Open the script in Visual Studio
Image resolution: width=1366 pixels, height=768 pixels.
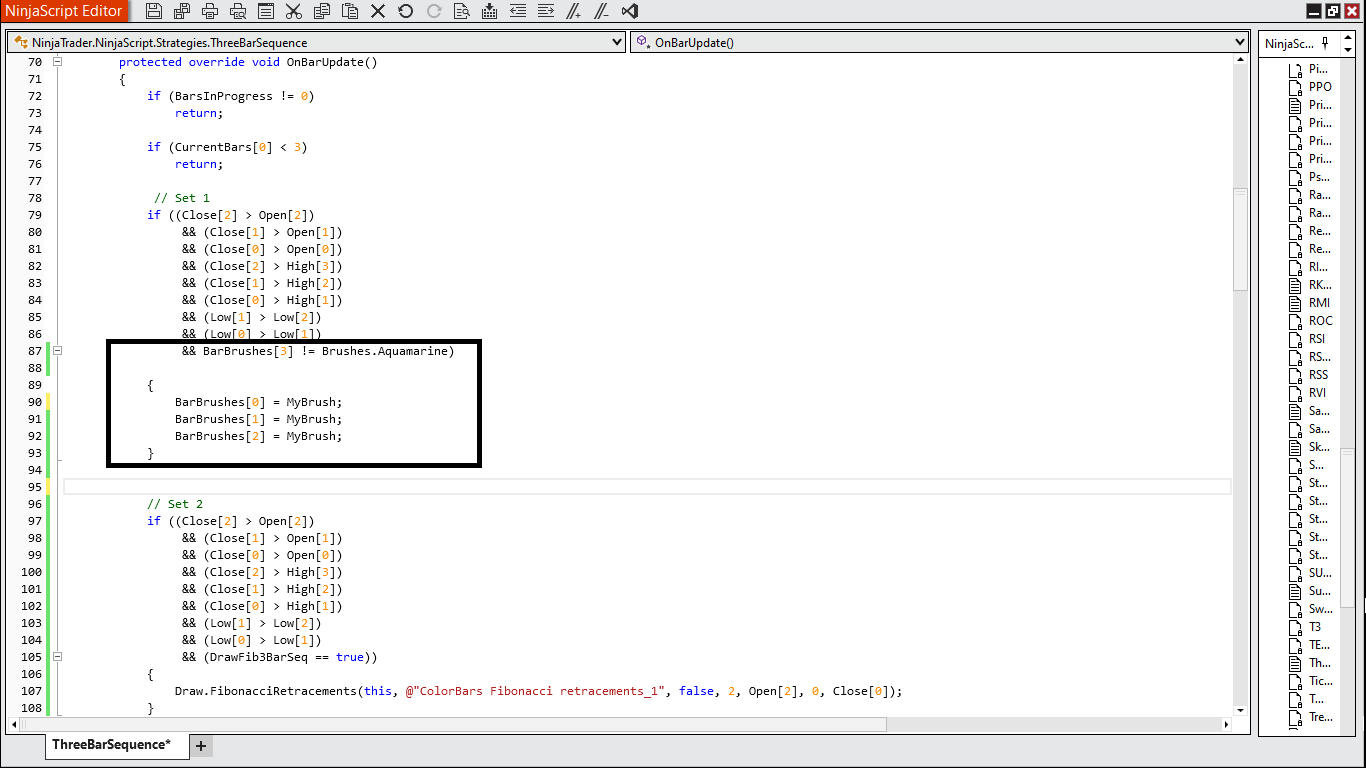pos(629,11)
